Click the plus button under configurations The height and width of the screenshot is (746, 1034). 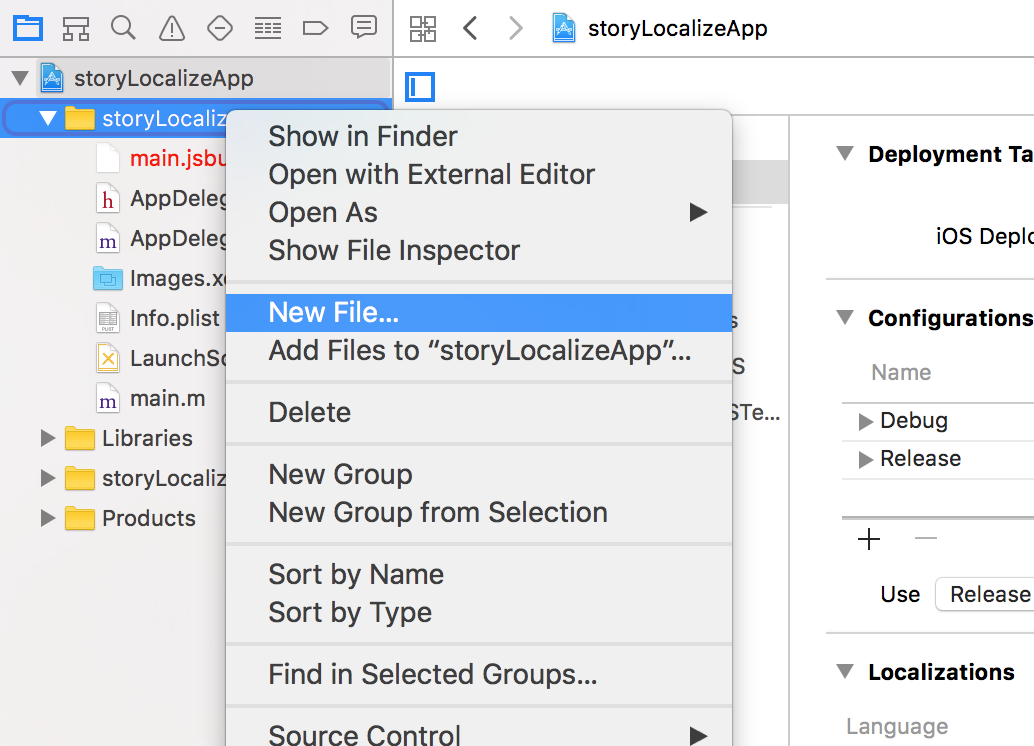tap(869, 540)
